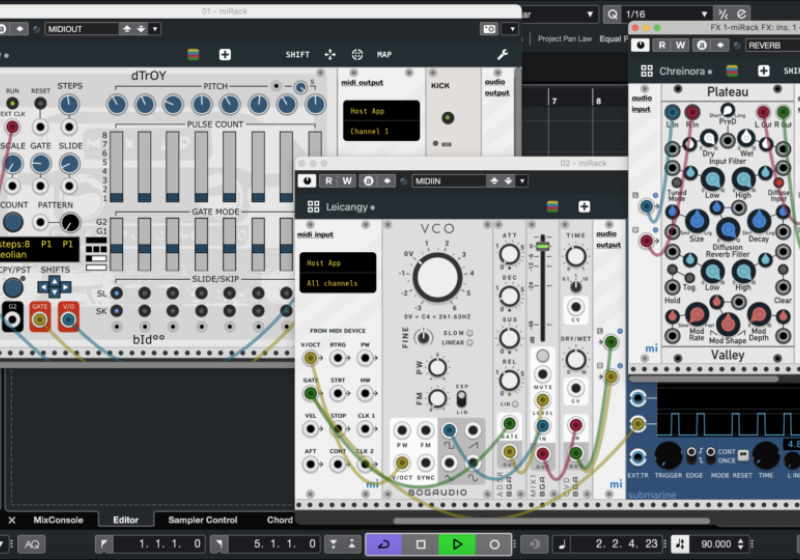Click the MAP button in miRack toolbar
This screenshot has width=800, height=560.
coord(384,54)
